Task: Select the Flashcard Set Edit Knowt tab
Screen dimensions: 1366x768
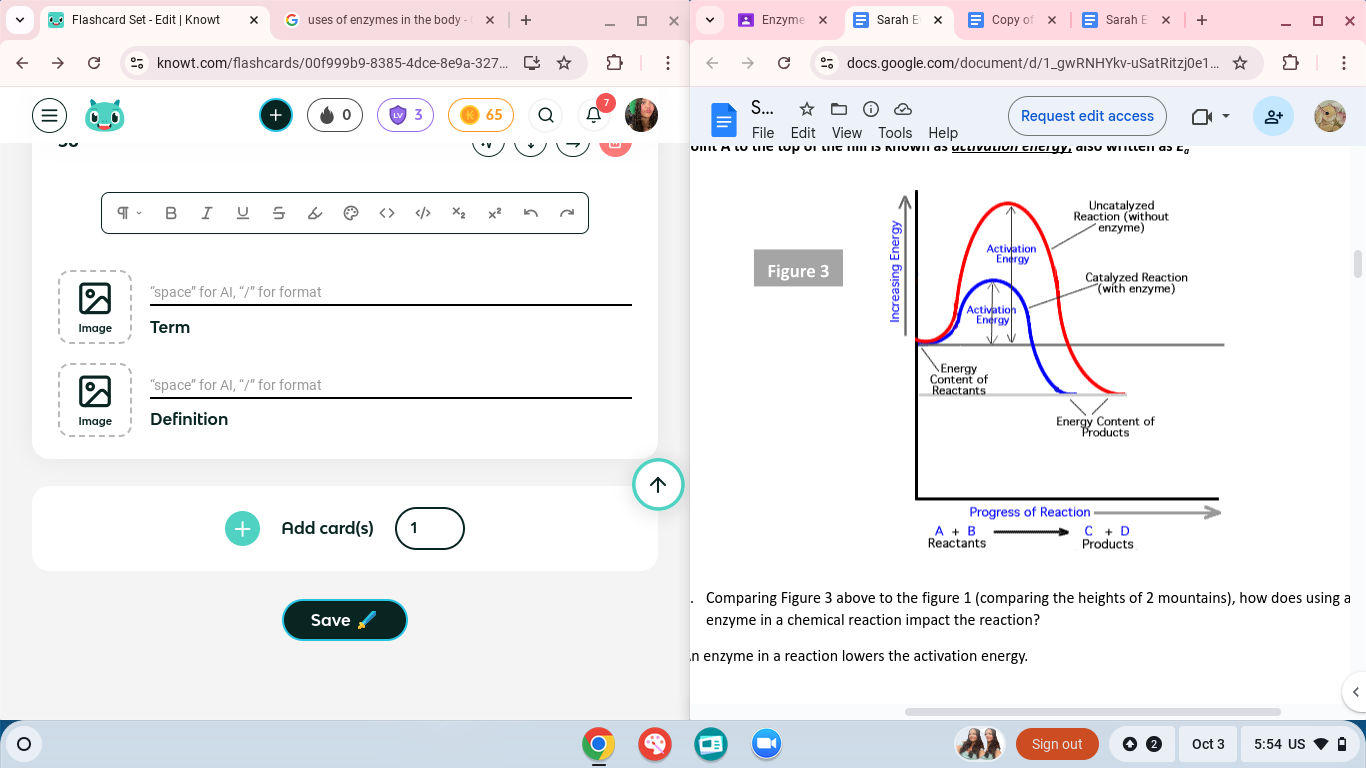Action: point(154,20)
